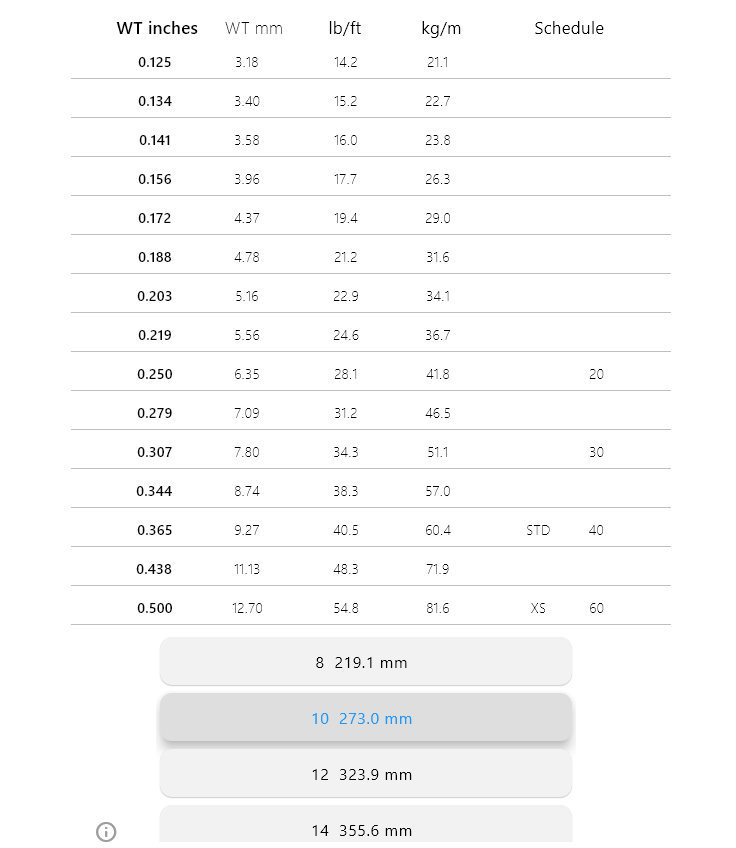
Task: Click the STD schedule label
Action: [538, 530]
